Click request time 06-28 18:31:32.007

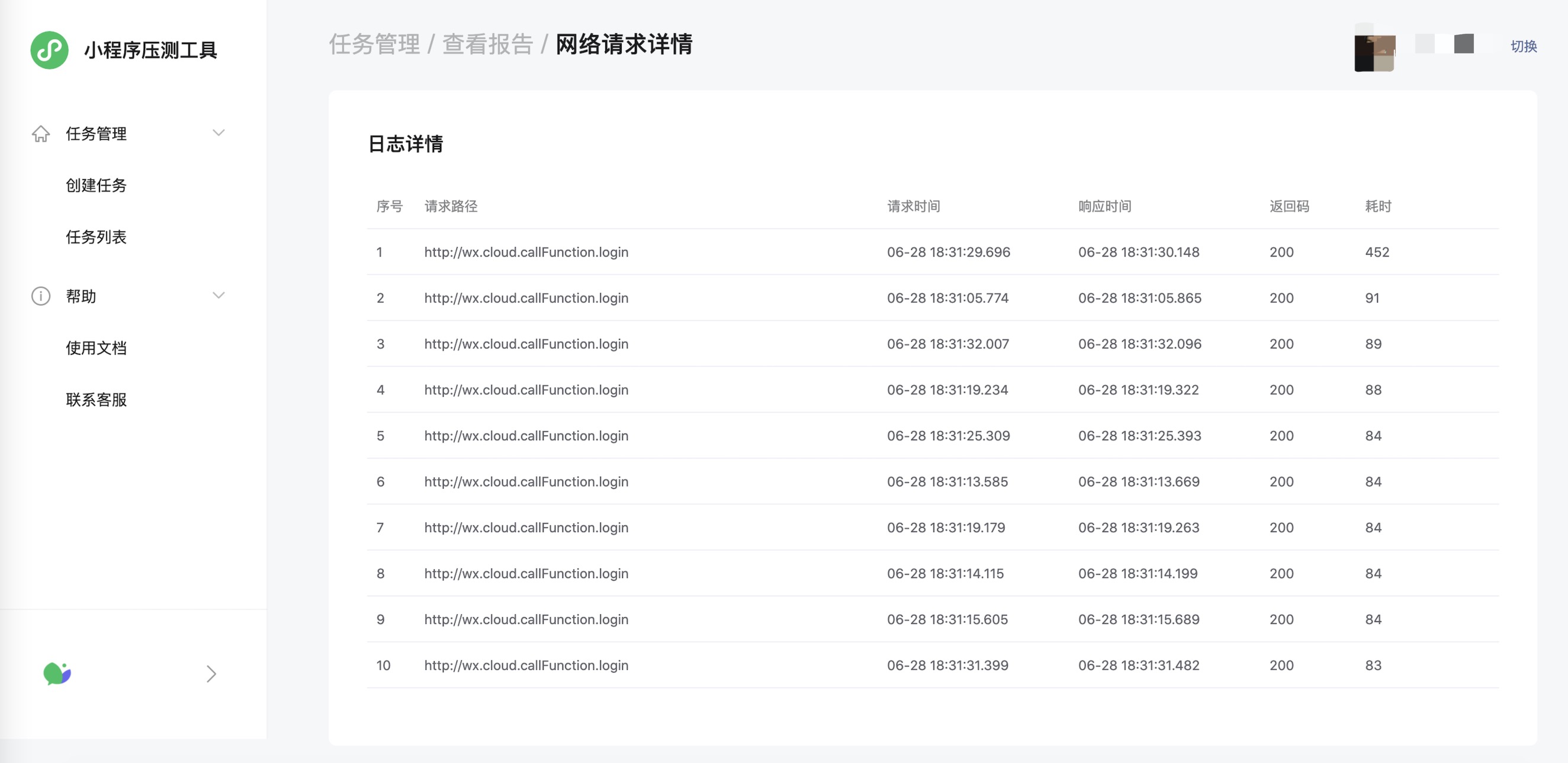948,344
